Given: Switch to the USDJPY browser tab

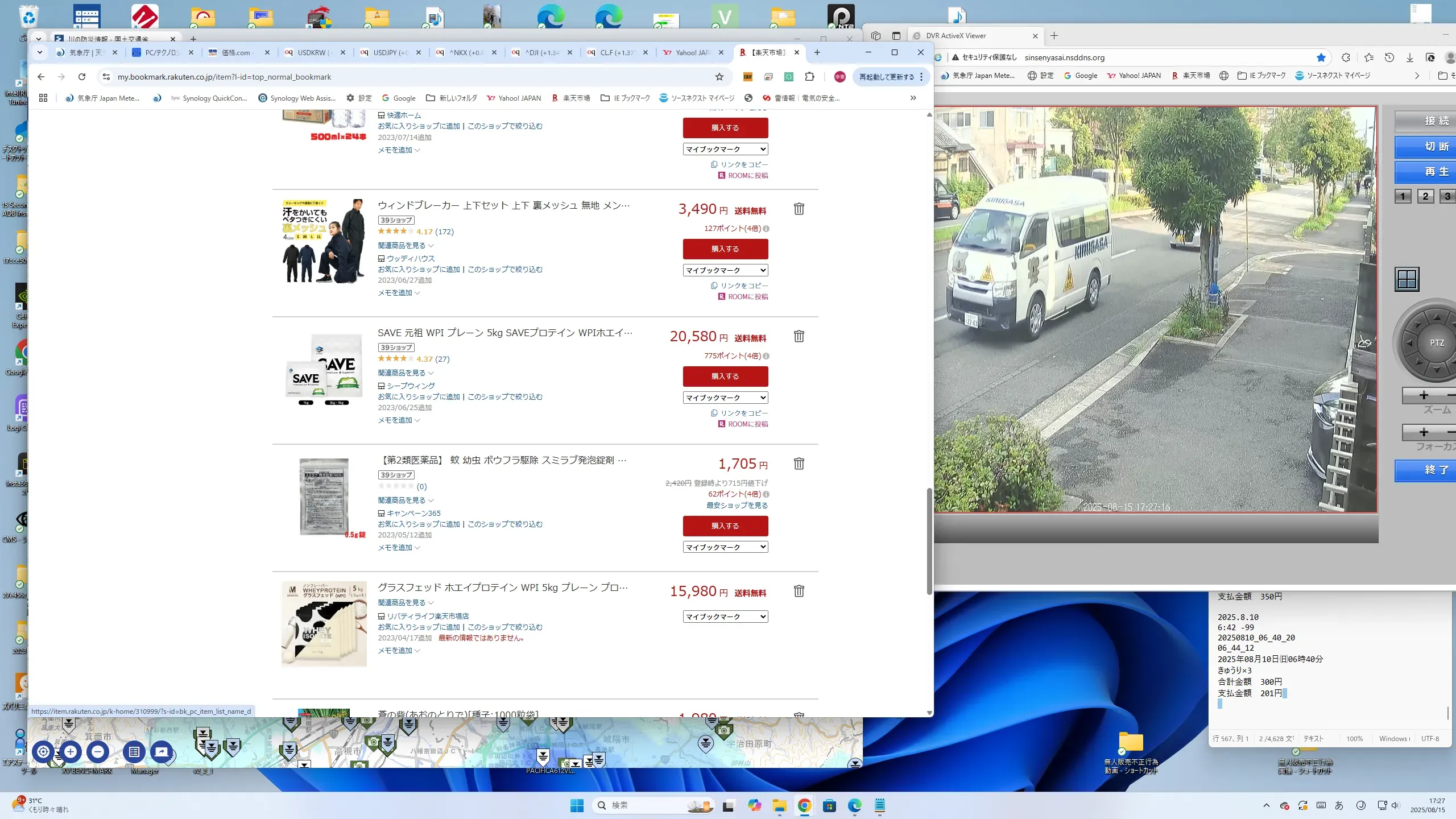Looking at the screenshot, I should (390, 52).
